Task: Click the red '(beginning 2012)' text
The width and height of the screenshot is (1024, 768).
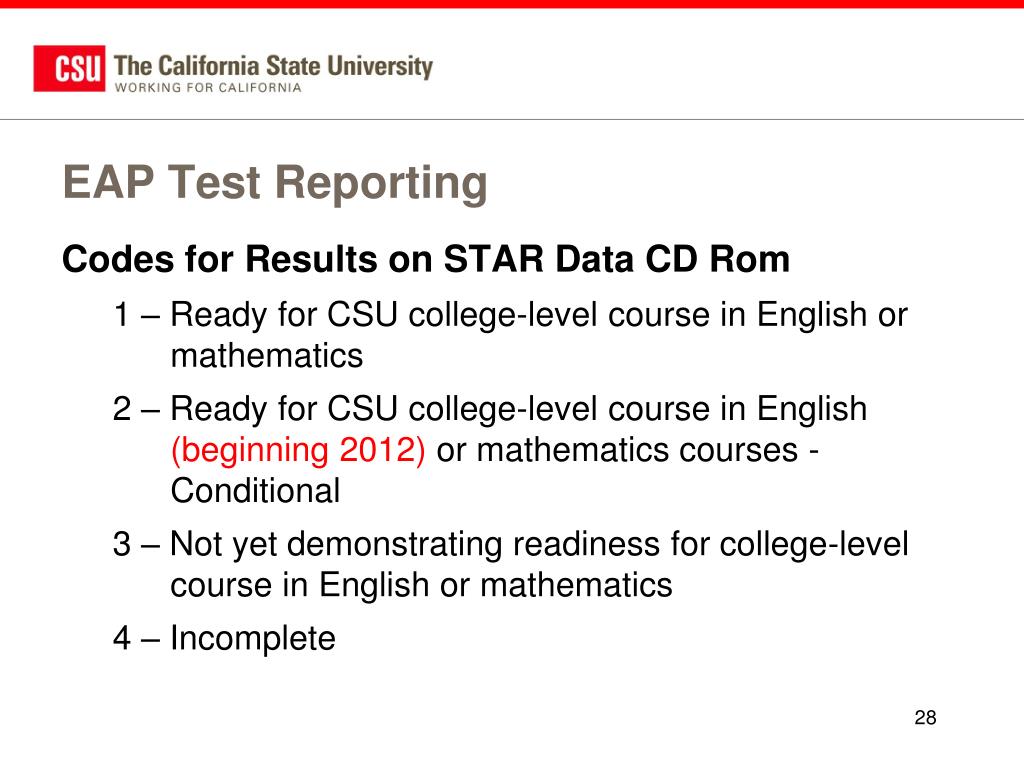Action: pos(298,450)
